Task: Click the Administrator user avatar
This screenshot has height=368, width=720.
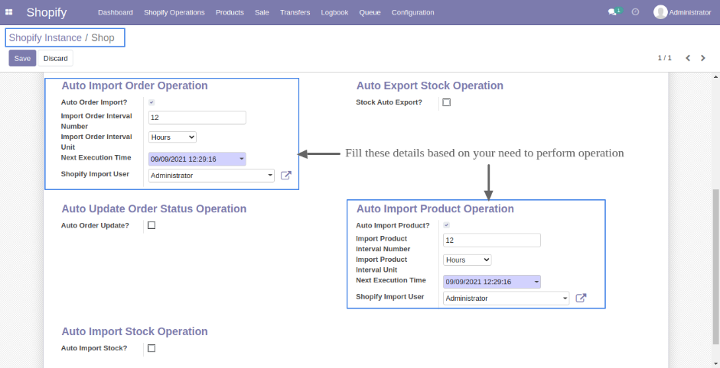Action: [660, 12]
